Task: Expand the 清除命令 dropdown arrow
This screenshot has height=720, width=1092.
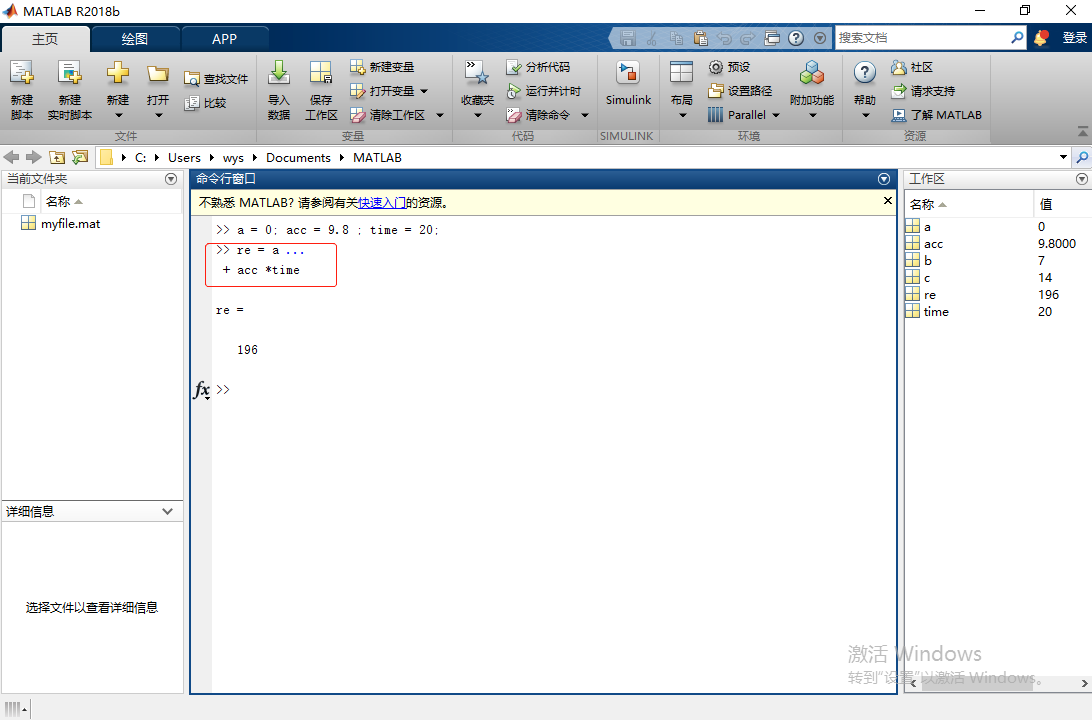Action: [585, 115]
